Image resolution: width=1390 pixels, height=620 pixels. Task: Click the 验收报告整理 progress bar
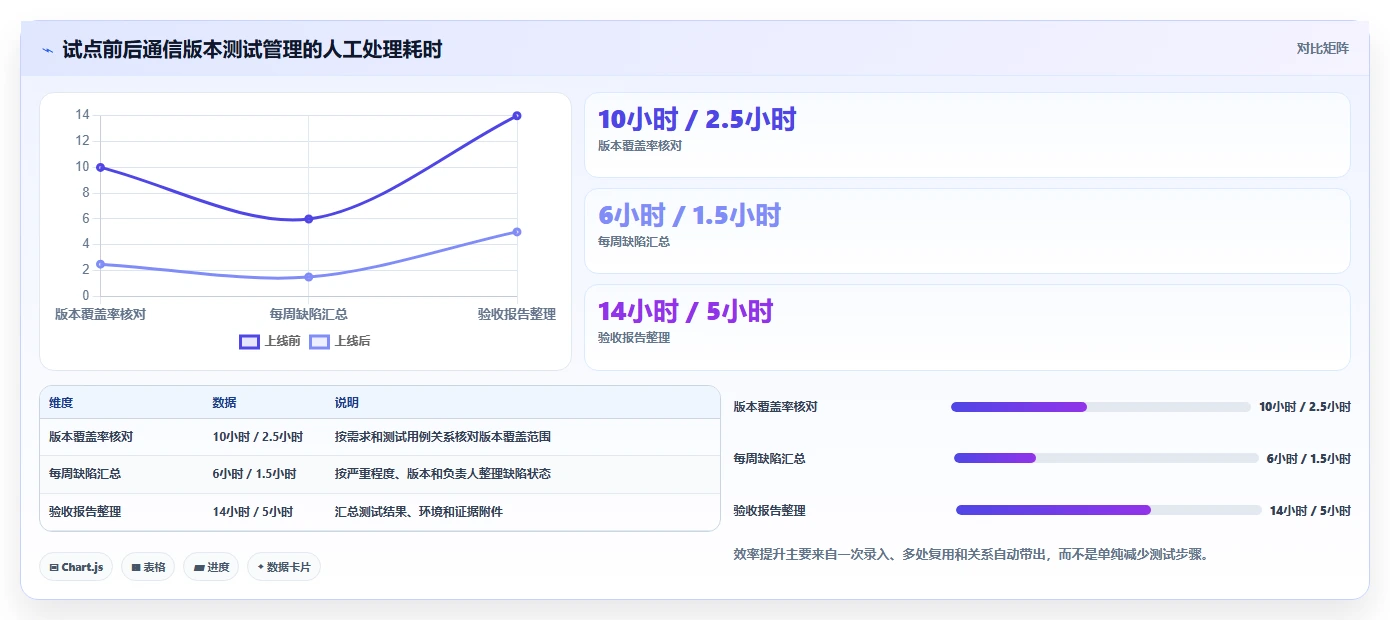[1109, 510]
